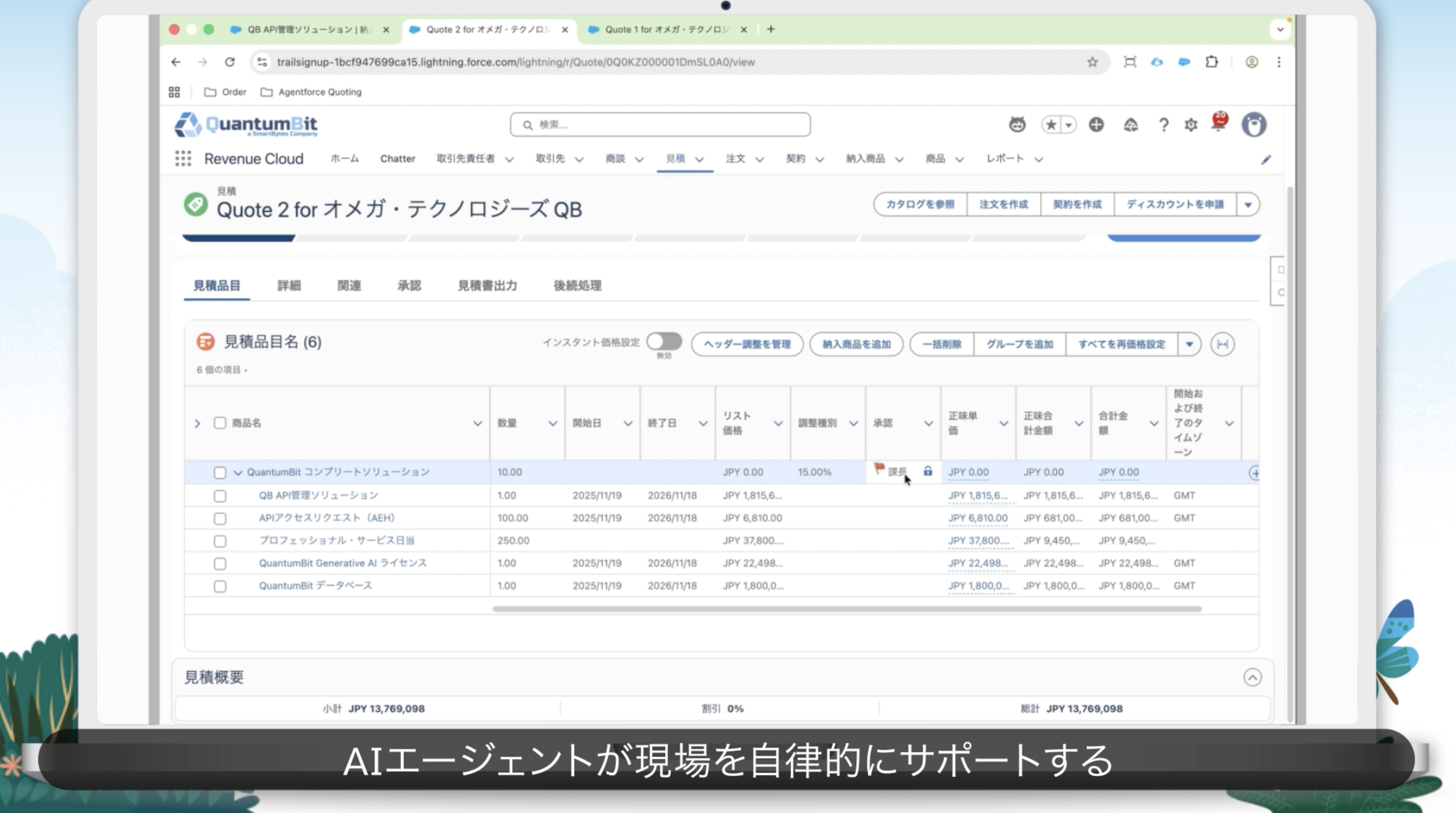The width and height of the screenshot is (1456, 813).
Task: Open the favorites list dropdown arrow
Action: [x=1068, y=125]
